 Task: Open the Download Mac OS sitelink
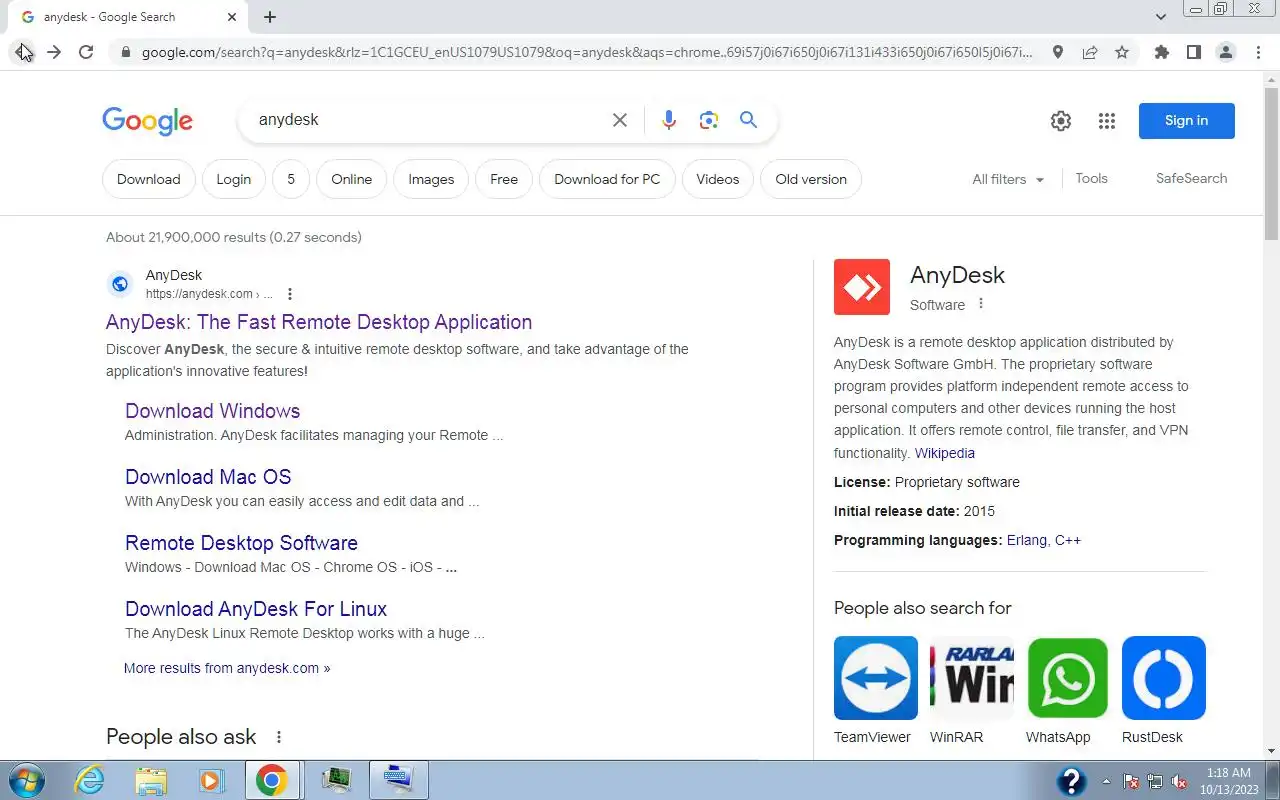pos(208,477)
